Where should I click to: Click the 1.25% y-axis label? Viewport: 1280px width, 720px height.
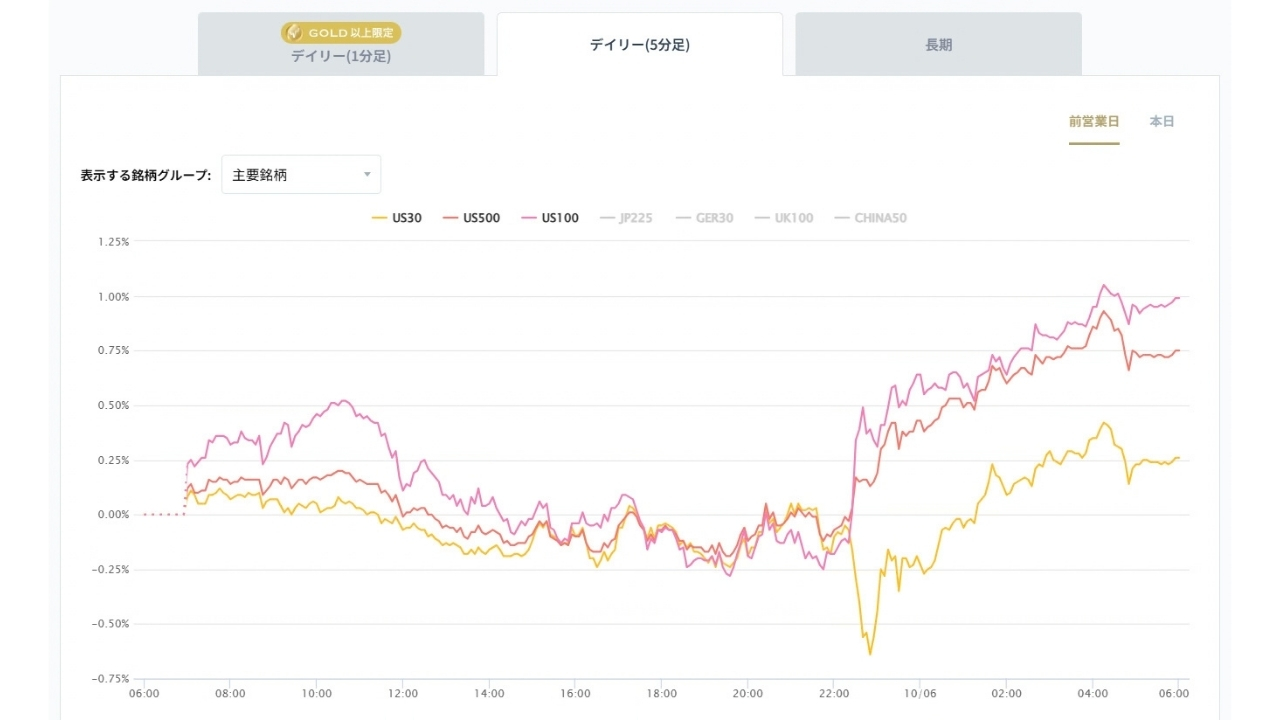click(x=113, y=242)
